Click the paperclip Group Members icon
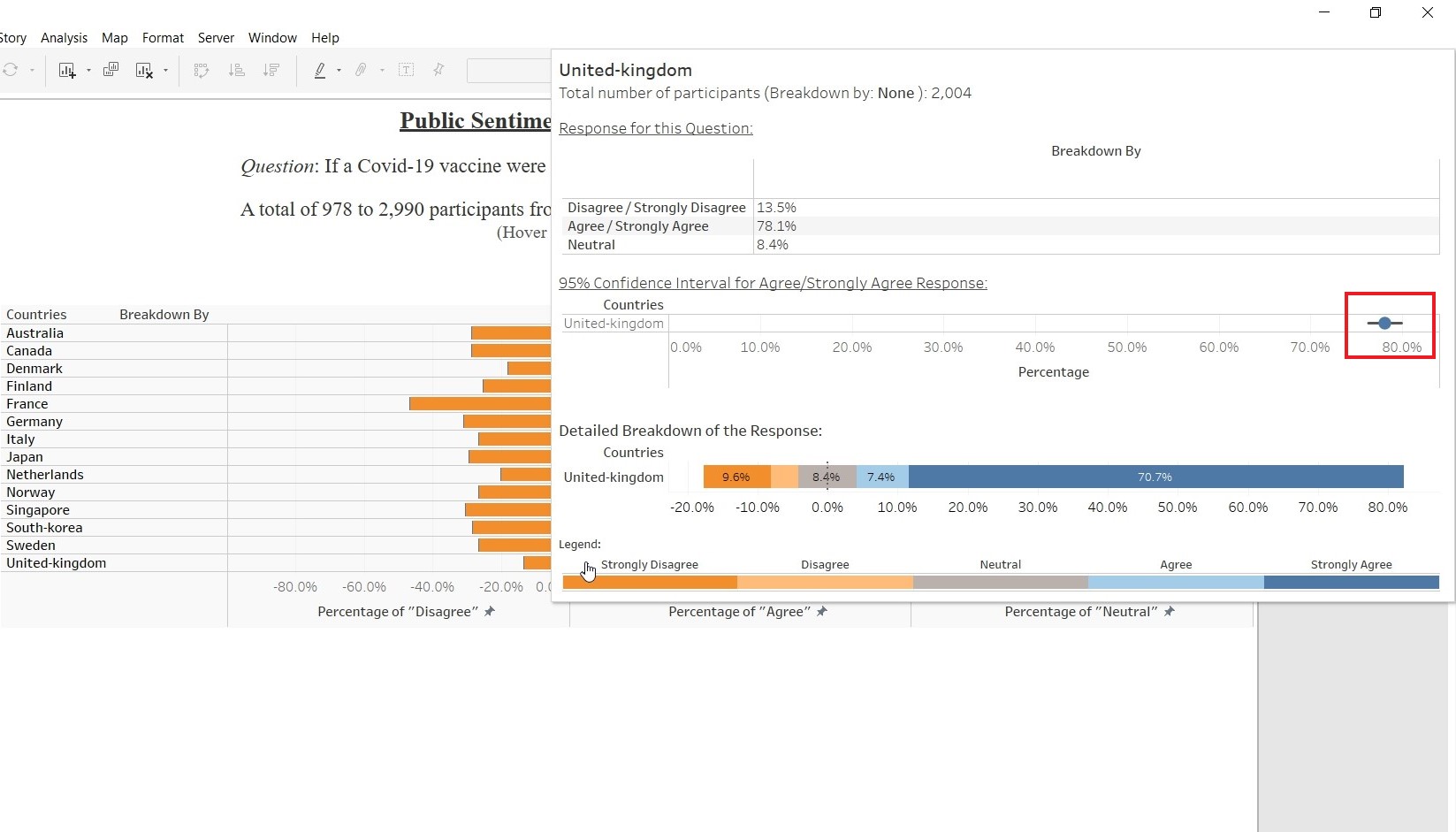 361,70
